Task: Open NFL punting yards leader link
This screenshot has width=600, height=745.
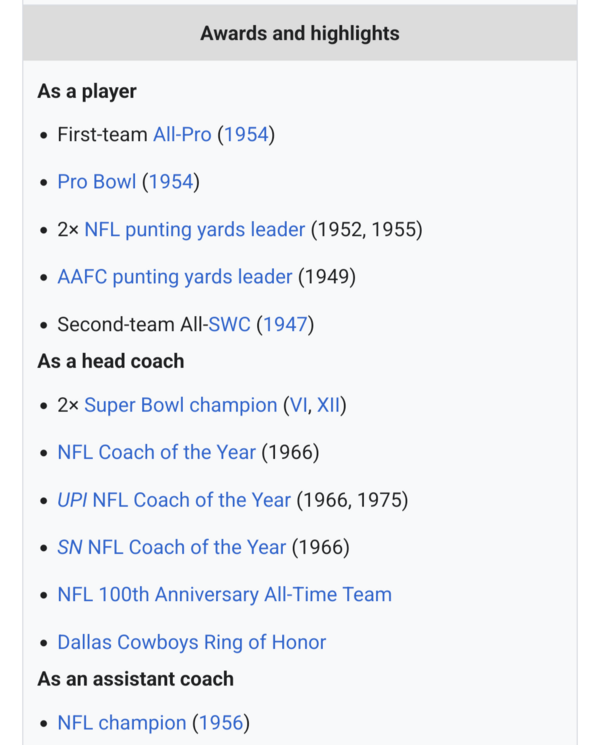Action: click(x=194, y=230)
